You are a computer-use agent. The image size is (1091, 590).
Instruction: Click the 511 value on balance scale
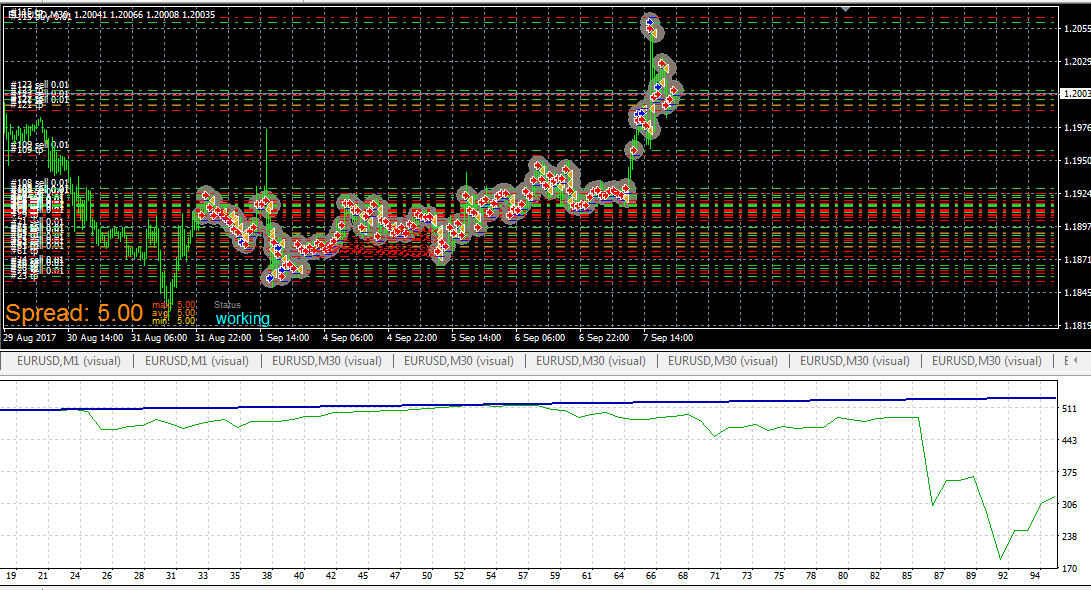pos(1069,409)
